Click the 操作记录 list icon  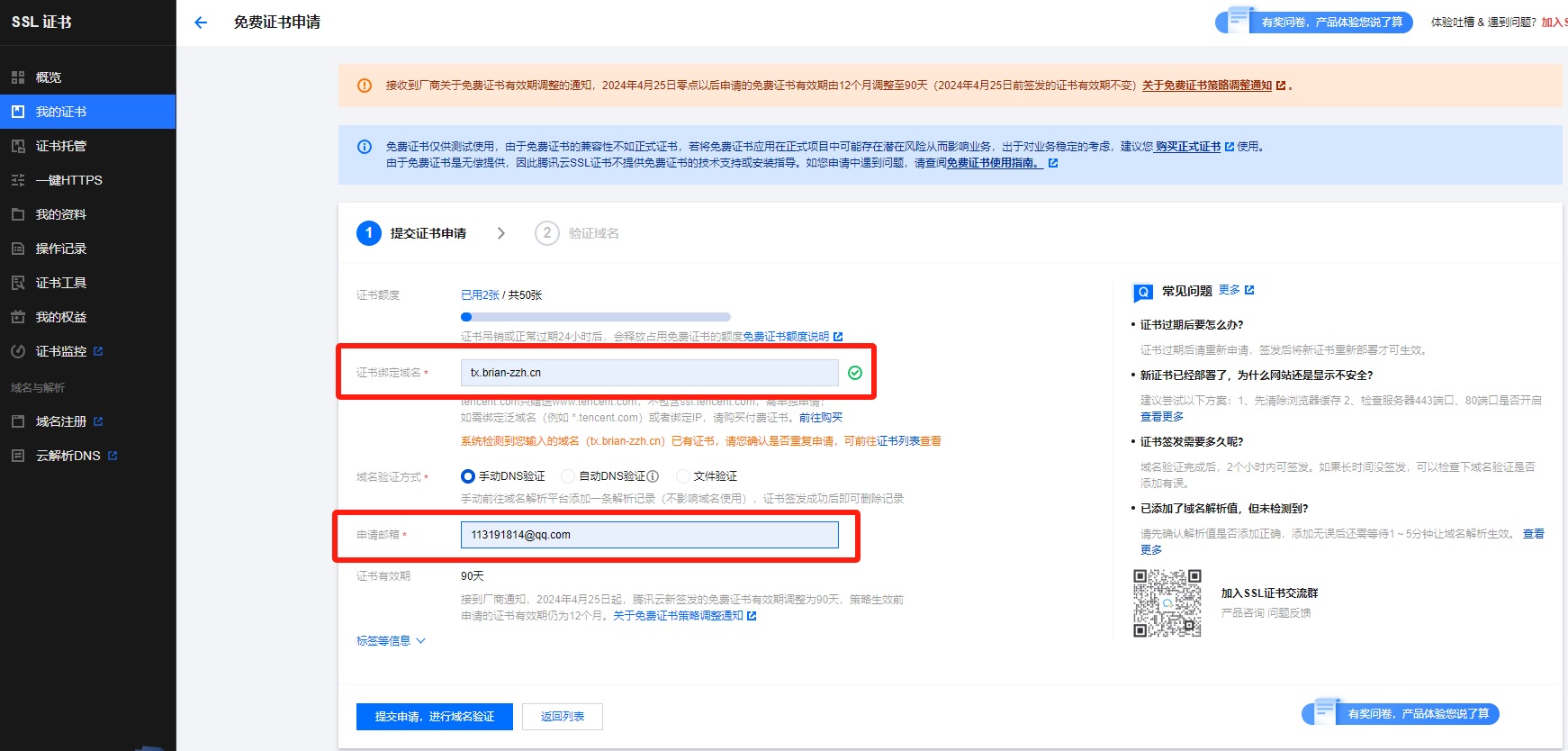18,249
